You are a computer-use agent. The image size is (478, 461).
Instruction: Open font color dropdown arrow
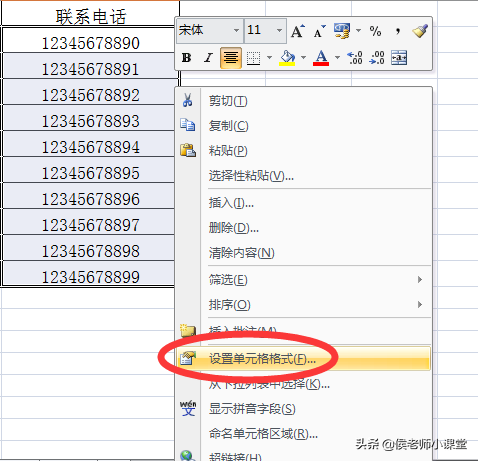(337, 58)
